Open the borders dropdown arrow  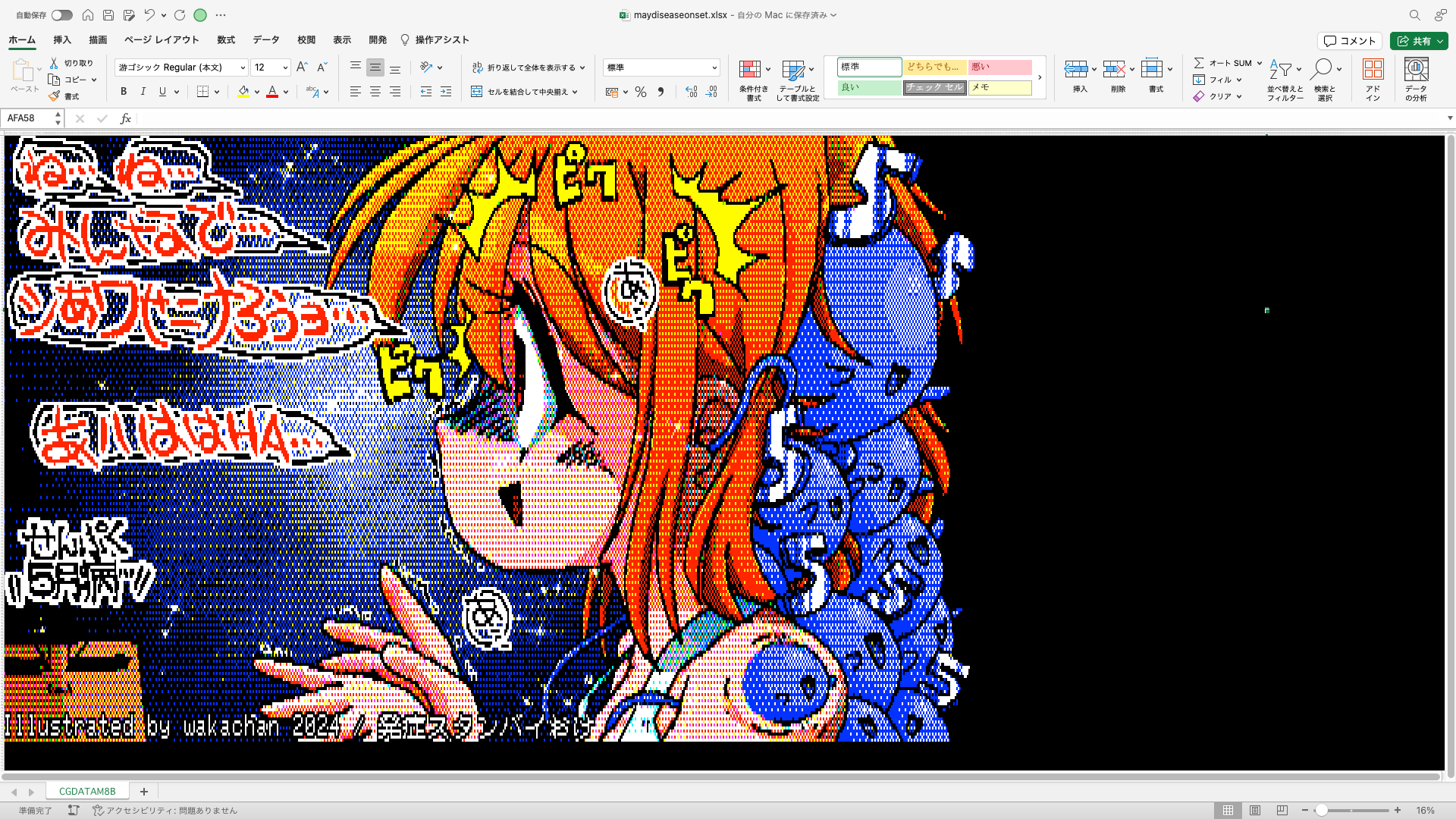point(217,92)
